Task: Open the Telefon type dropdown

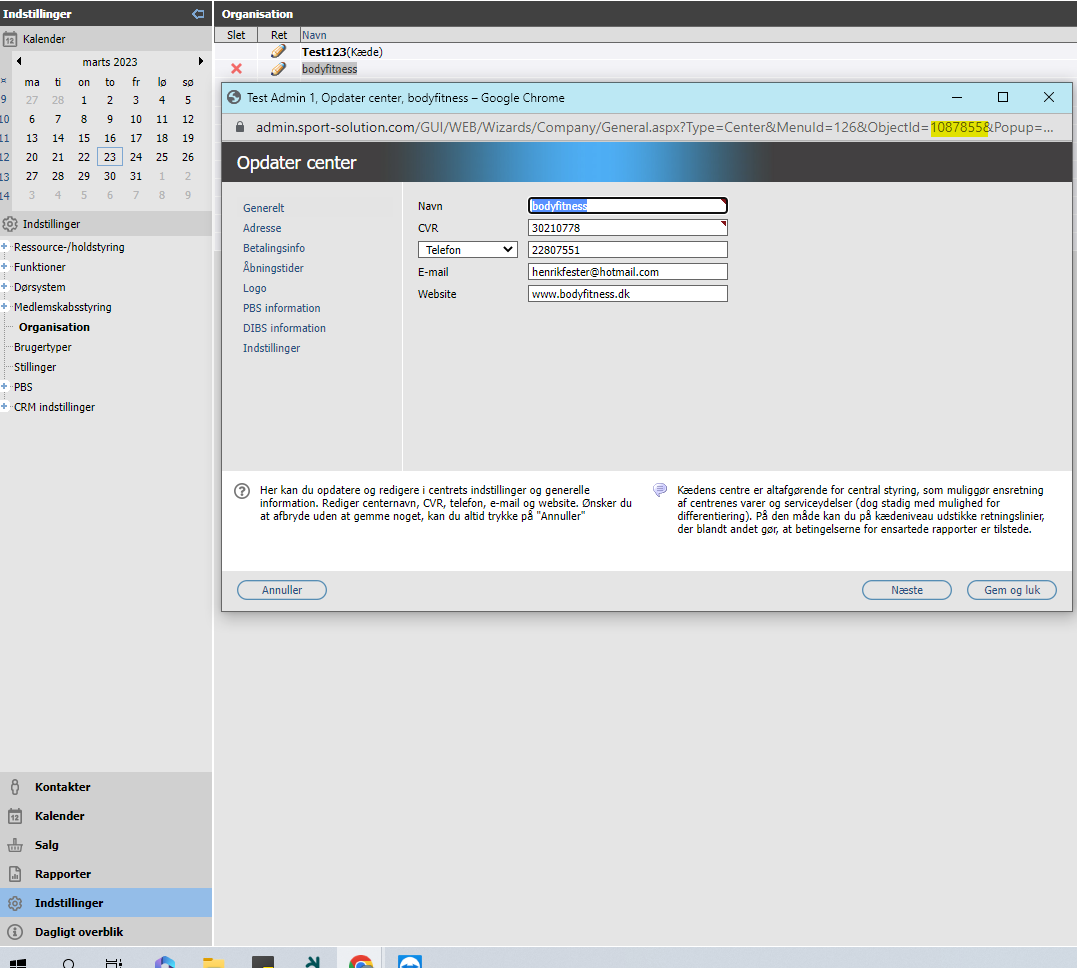Action: point(468,250)
